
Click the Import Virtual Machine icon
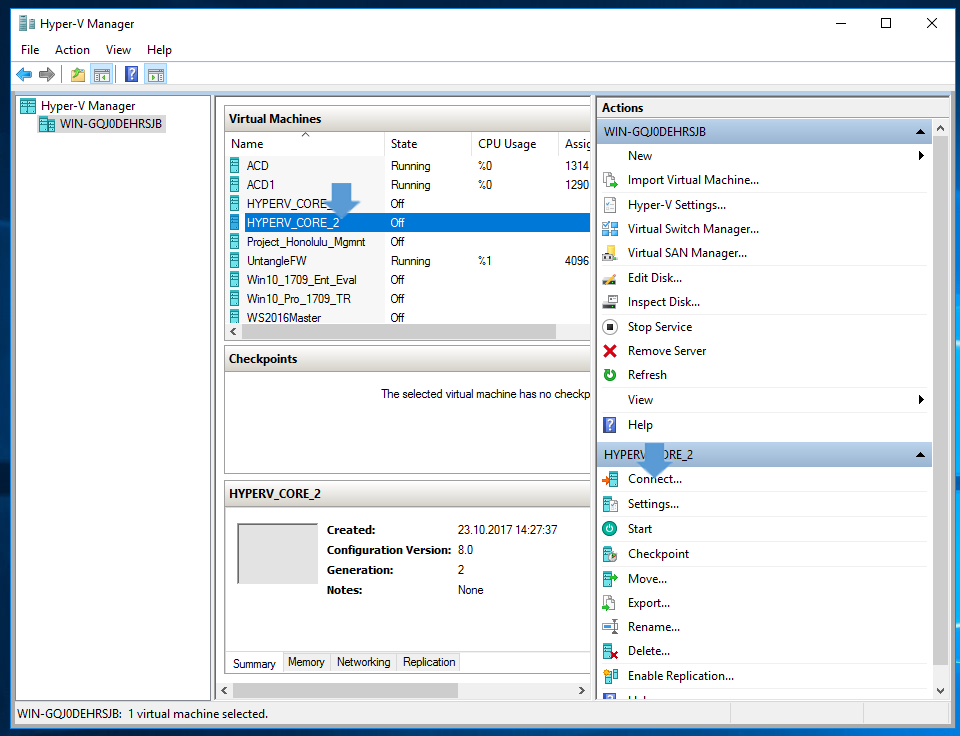(610, 180)
